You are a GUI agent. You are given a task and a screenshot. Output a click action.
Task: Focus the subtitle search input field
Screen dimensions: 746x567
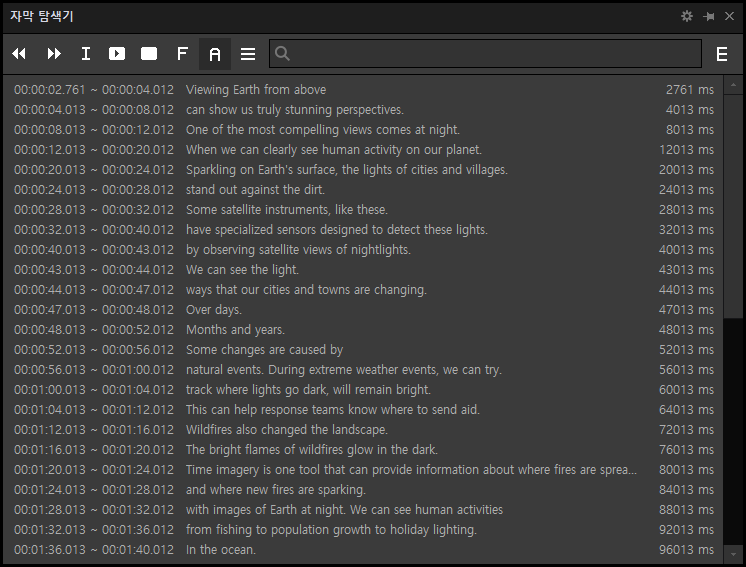(x=485, y=53)
